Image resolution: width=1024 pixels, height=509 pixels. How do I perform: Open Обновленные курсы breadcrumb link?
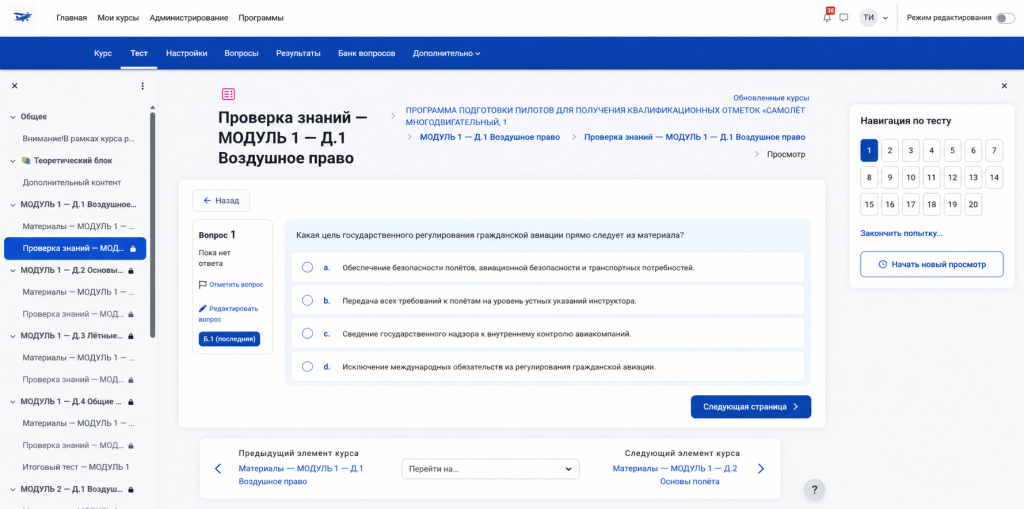771,98
